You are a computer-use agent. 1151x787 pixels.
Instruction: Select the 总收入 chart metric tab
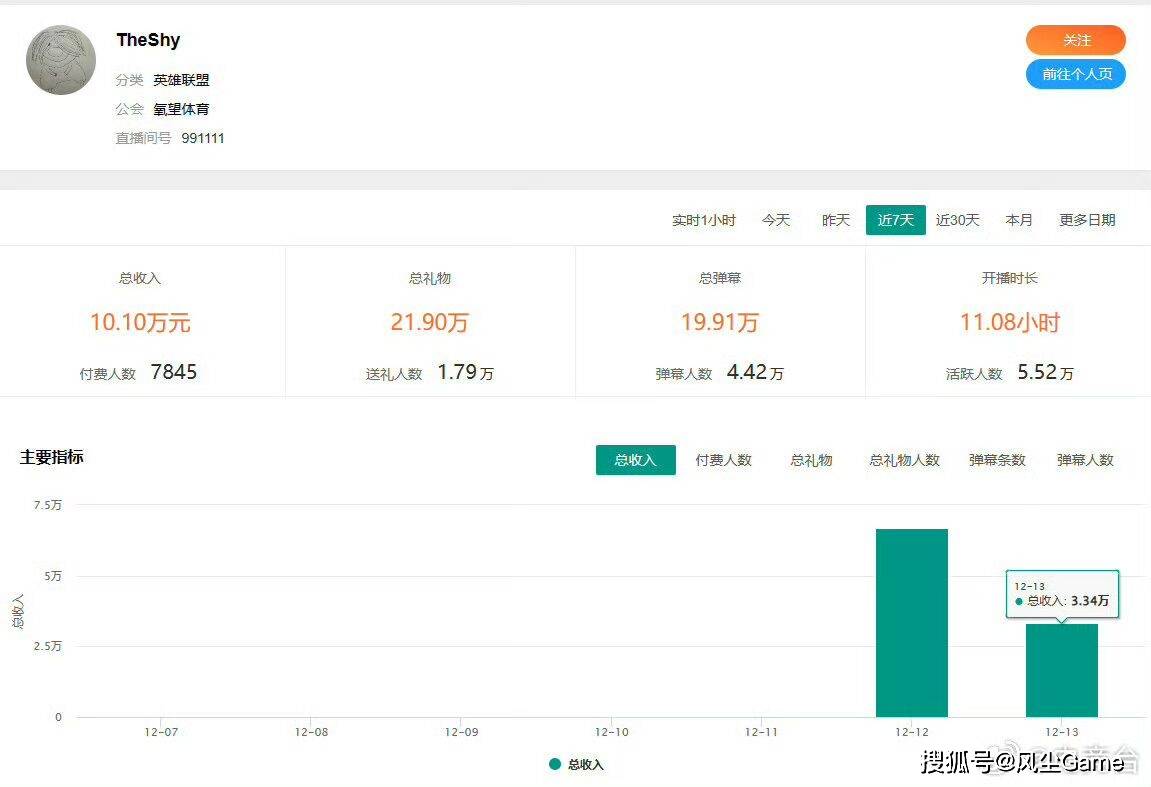coord(636,460)
